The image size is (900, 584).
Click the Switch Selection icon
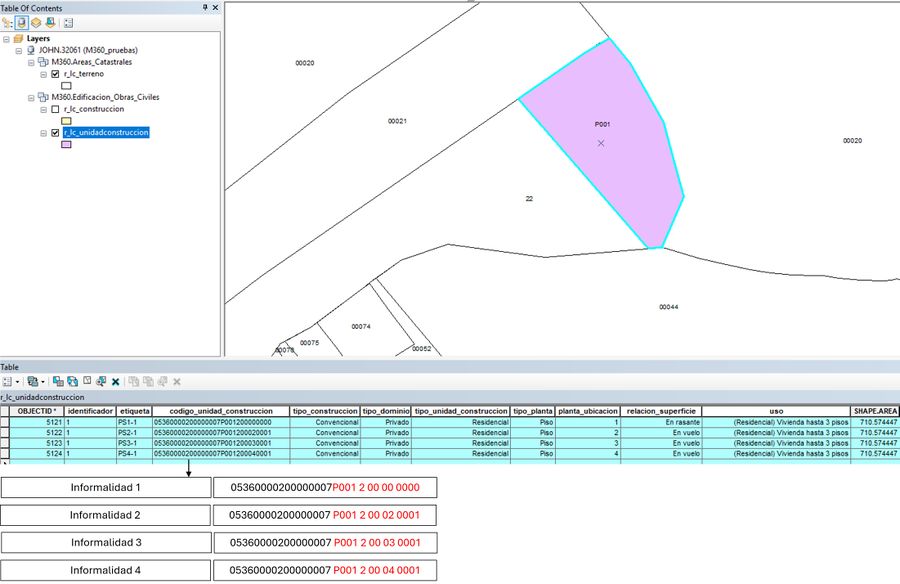72,381
